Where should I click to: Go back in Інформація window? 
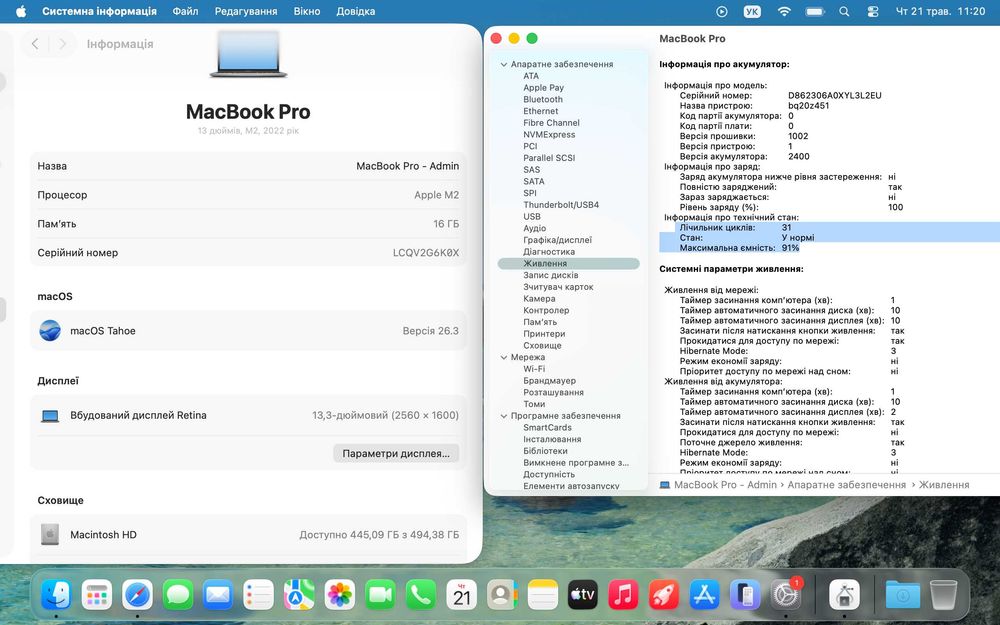point(35,44)
